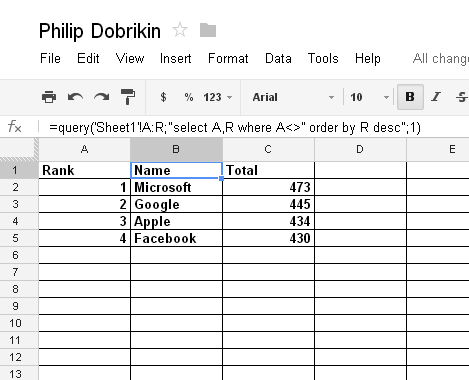Select the Paint format roller icon
469x380 pixels.
tap(128, 97)
